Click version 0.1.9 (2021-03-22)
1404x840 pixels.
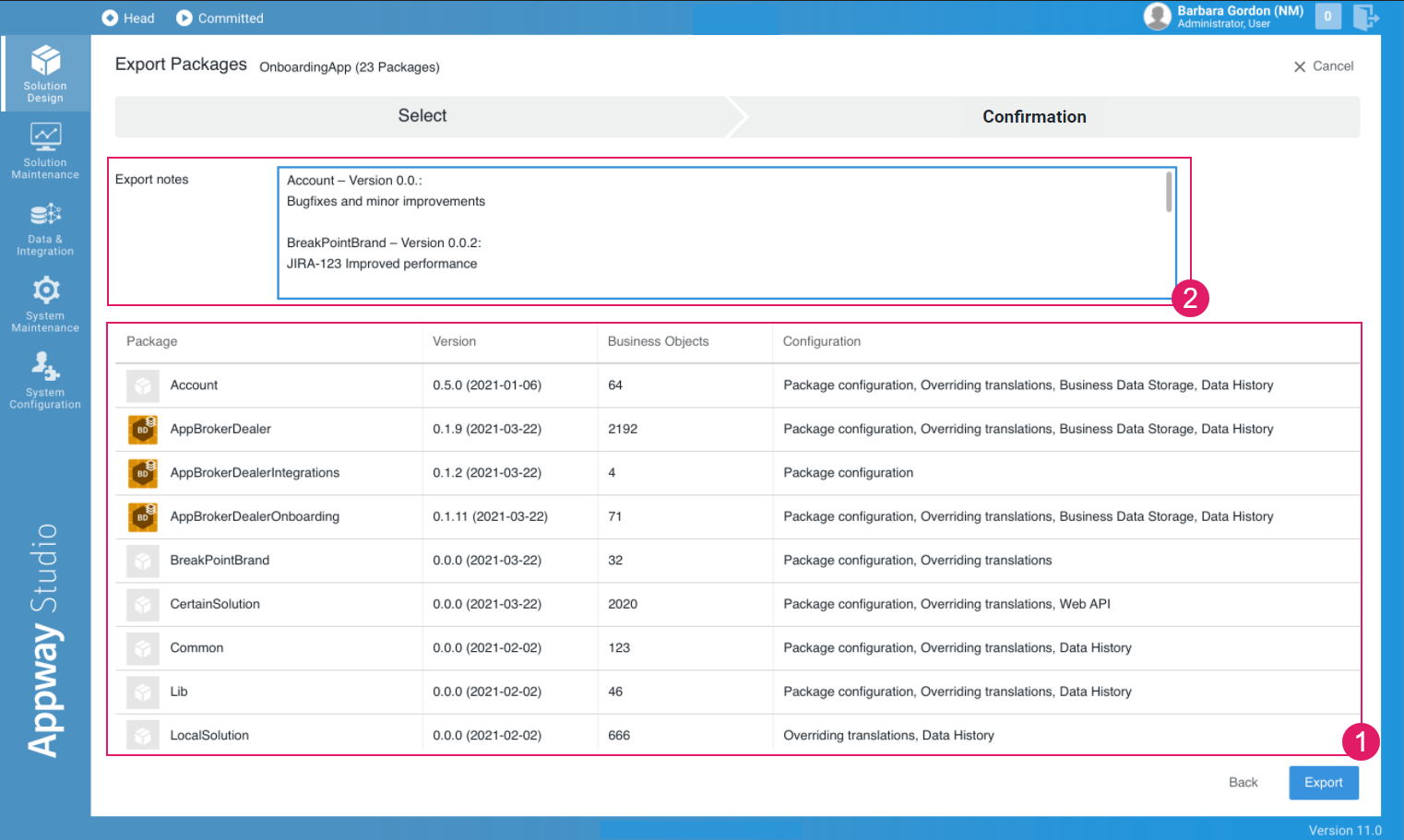pos(487,429)
